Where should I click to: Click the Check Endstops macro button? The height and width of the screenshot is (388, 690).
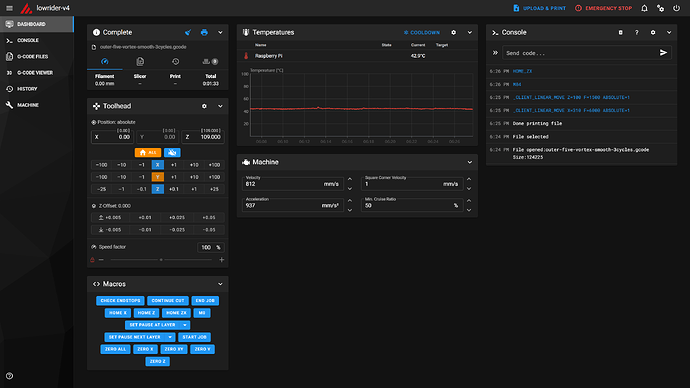(120, 300)
